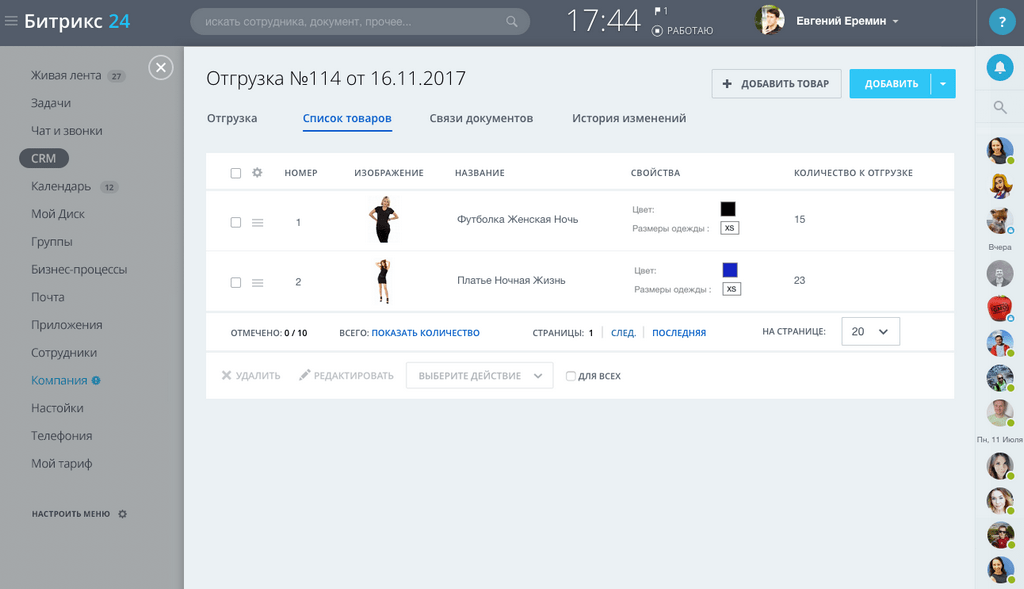Check the row for Платье Ночная Жизнь
This screenshot has width=1024, height=589.
[236, 283]
